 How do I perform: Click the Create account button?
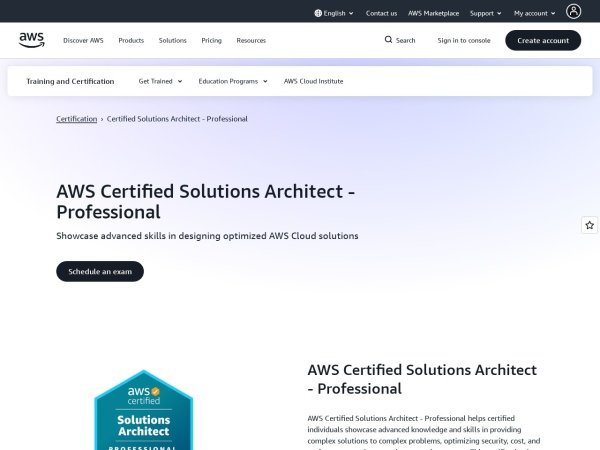click(543, 41)
